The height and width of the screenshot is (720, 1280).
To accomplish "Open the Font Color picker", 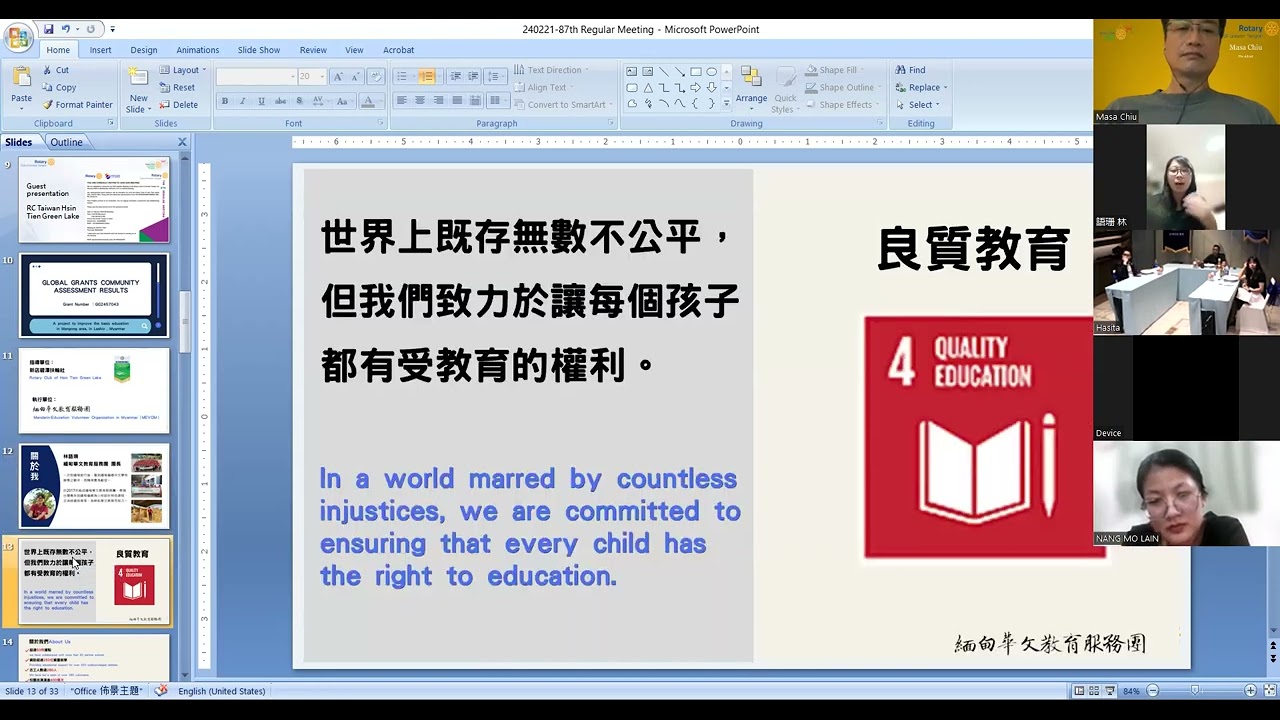I will tap(370, 101).
